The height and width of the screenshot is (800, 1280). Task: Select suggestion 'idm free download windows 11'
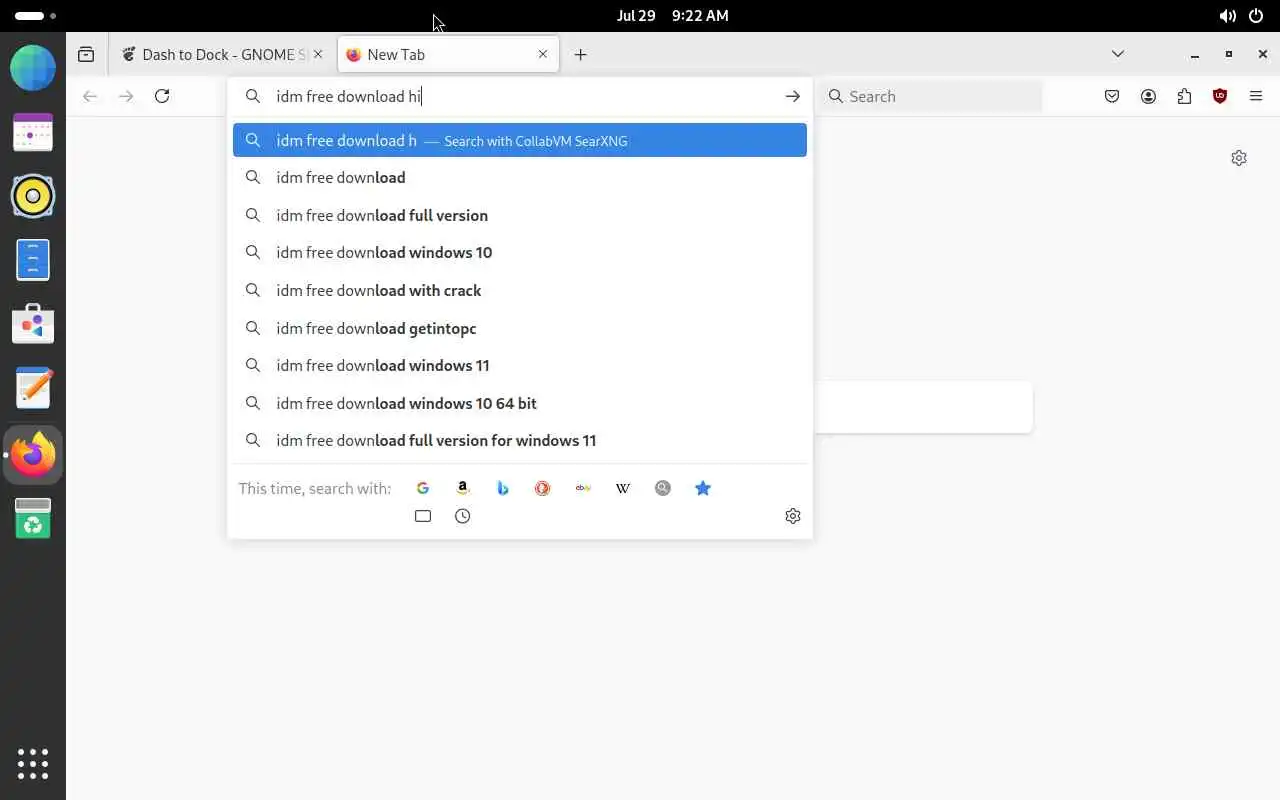point(520,365)
